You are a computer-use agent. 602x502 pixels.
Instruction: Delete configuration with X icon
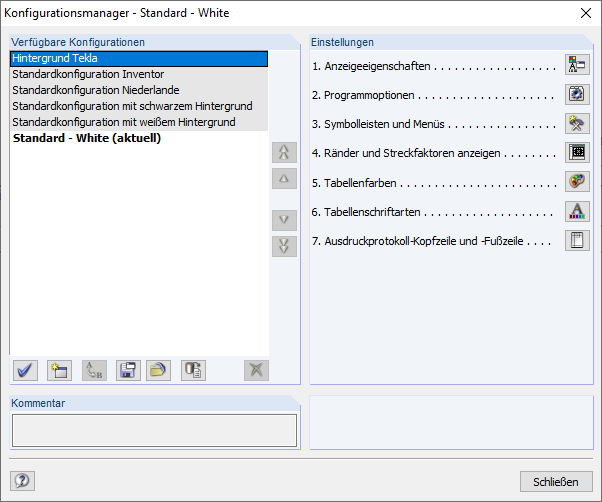point(256,370)
